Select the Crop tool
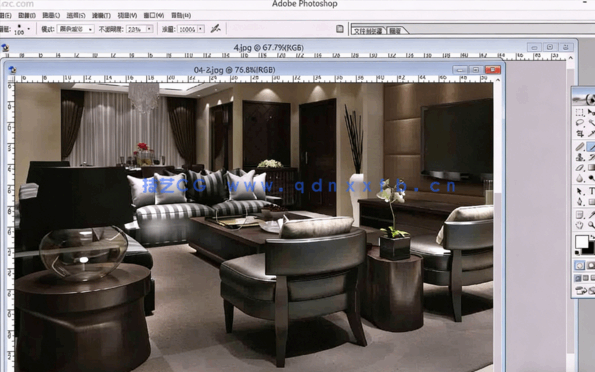 [580, 134]
